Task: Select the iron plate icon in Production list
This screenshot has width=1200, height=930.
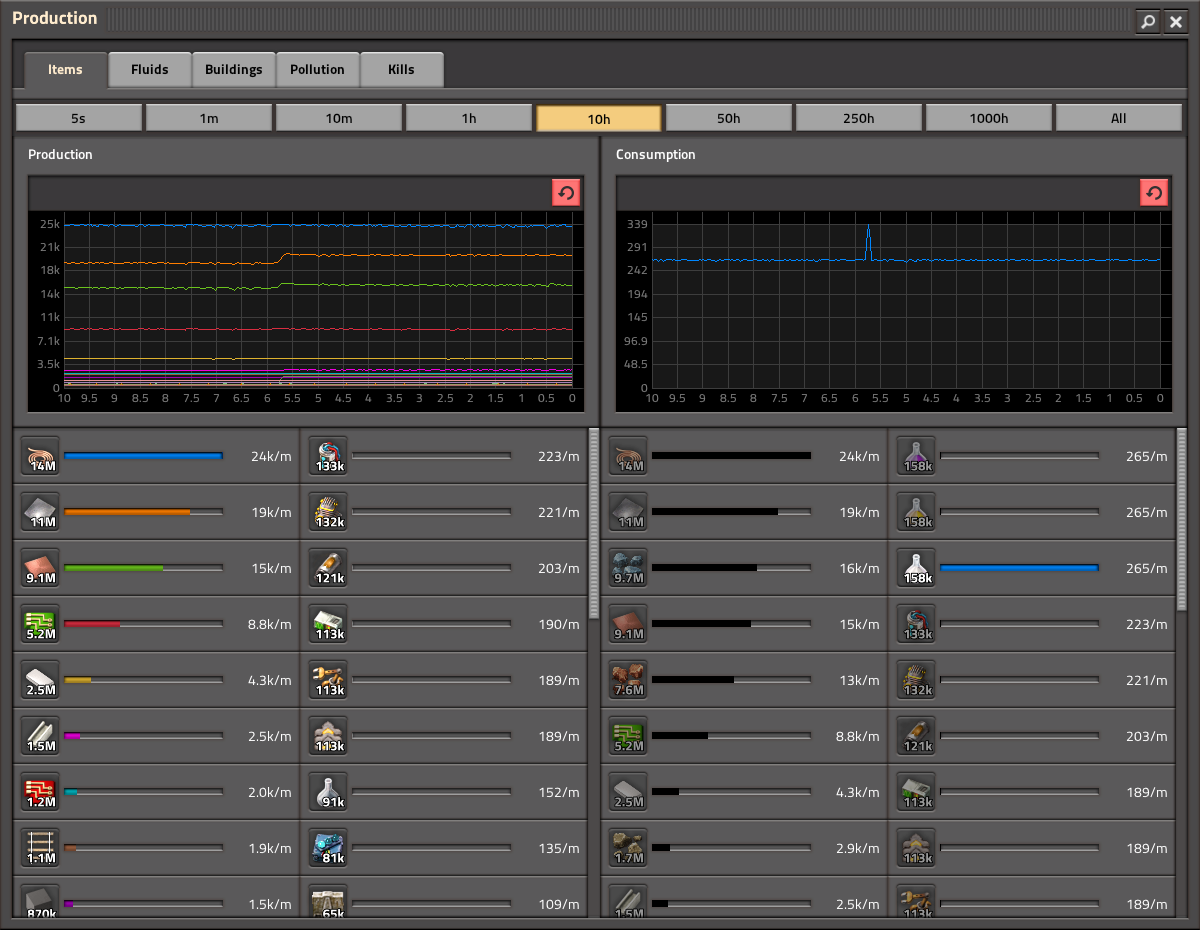Action: click(42, 512)
